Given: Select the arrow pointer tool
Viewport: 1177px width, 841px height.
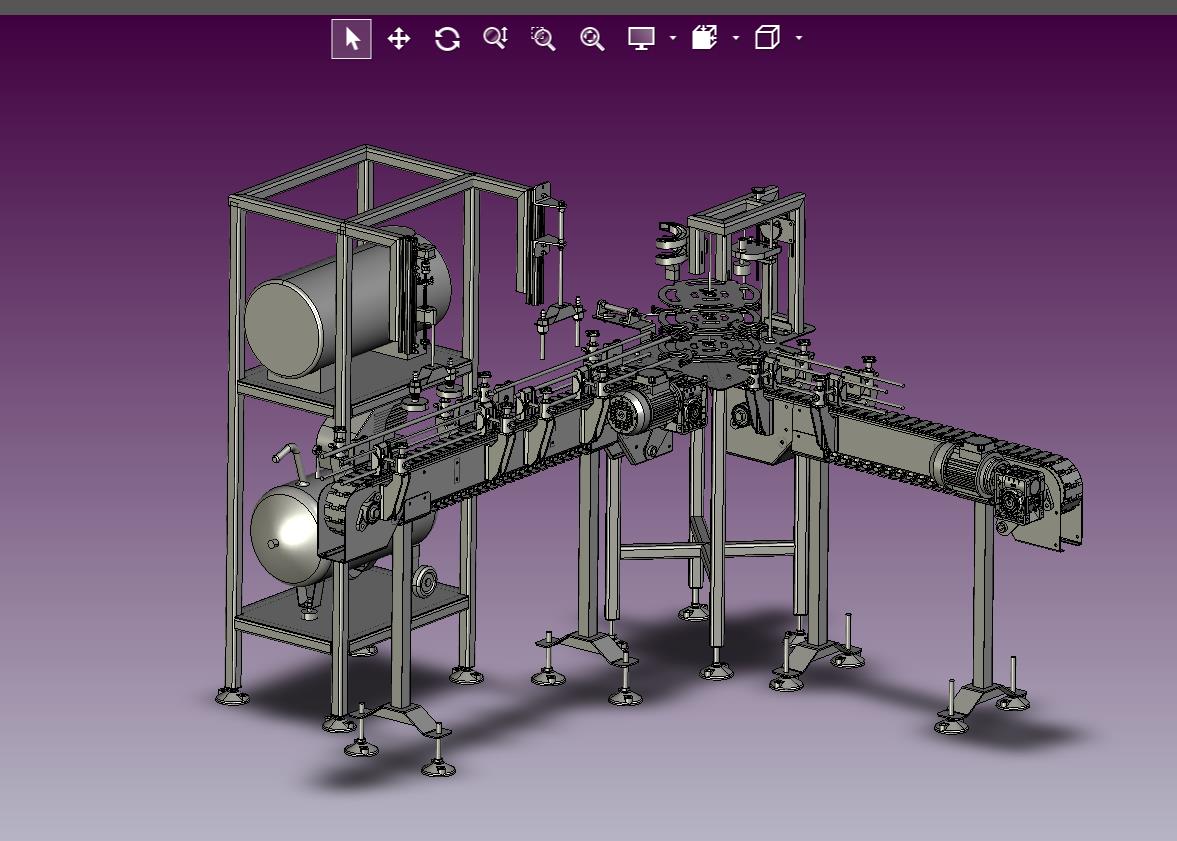Looking at the screenshot, I should [x=351, y=38].
